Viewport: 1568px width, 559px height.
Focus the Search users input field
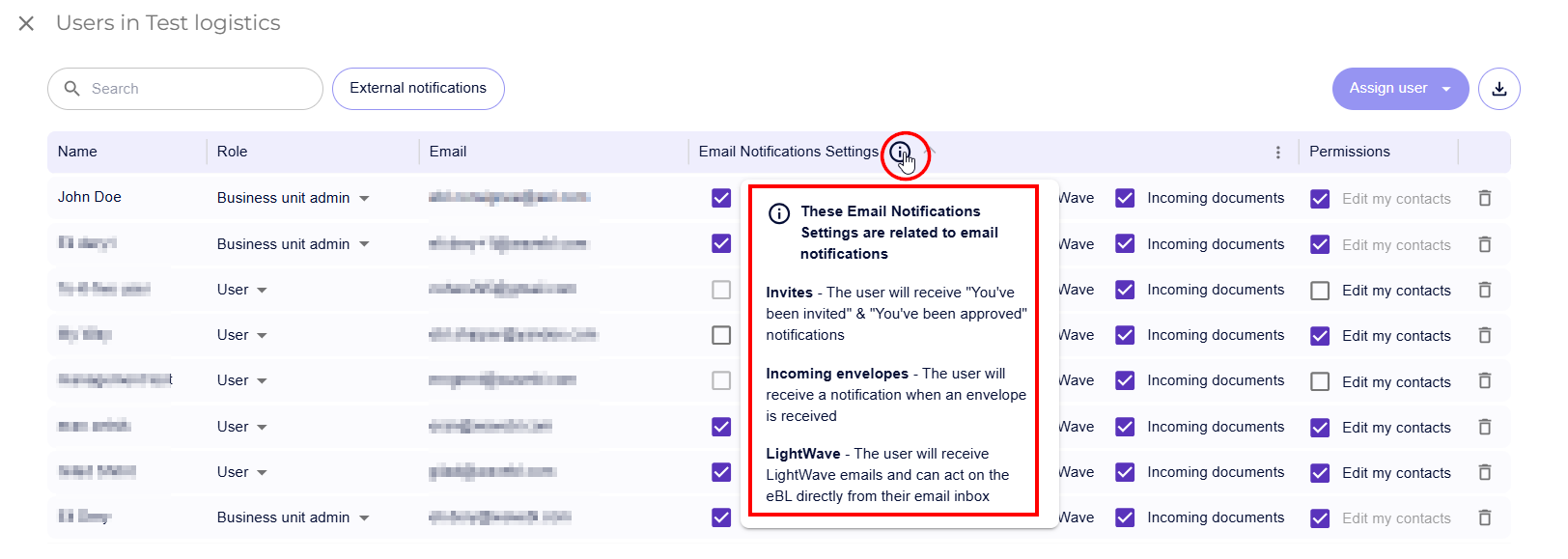click(185, 89)
